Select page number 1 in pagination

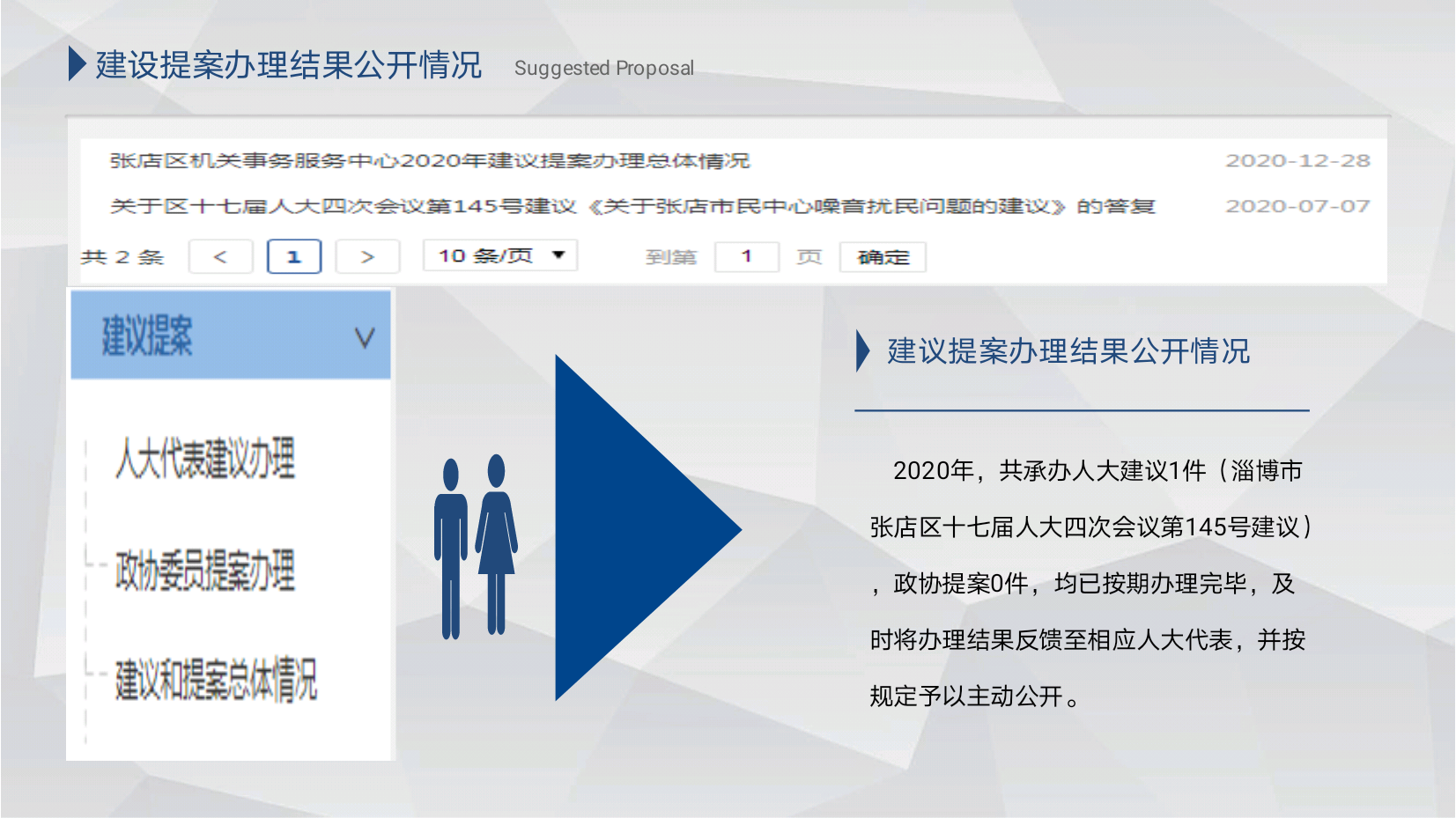[294, 257]
